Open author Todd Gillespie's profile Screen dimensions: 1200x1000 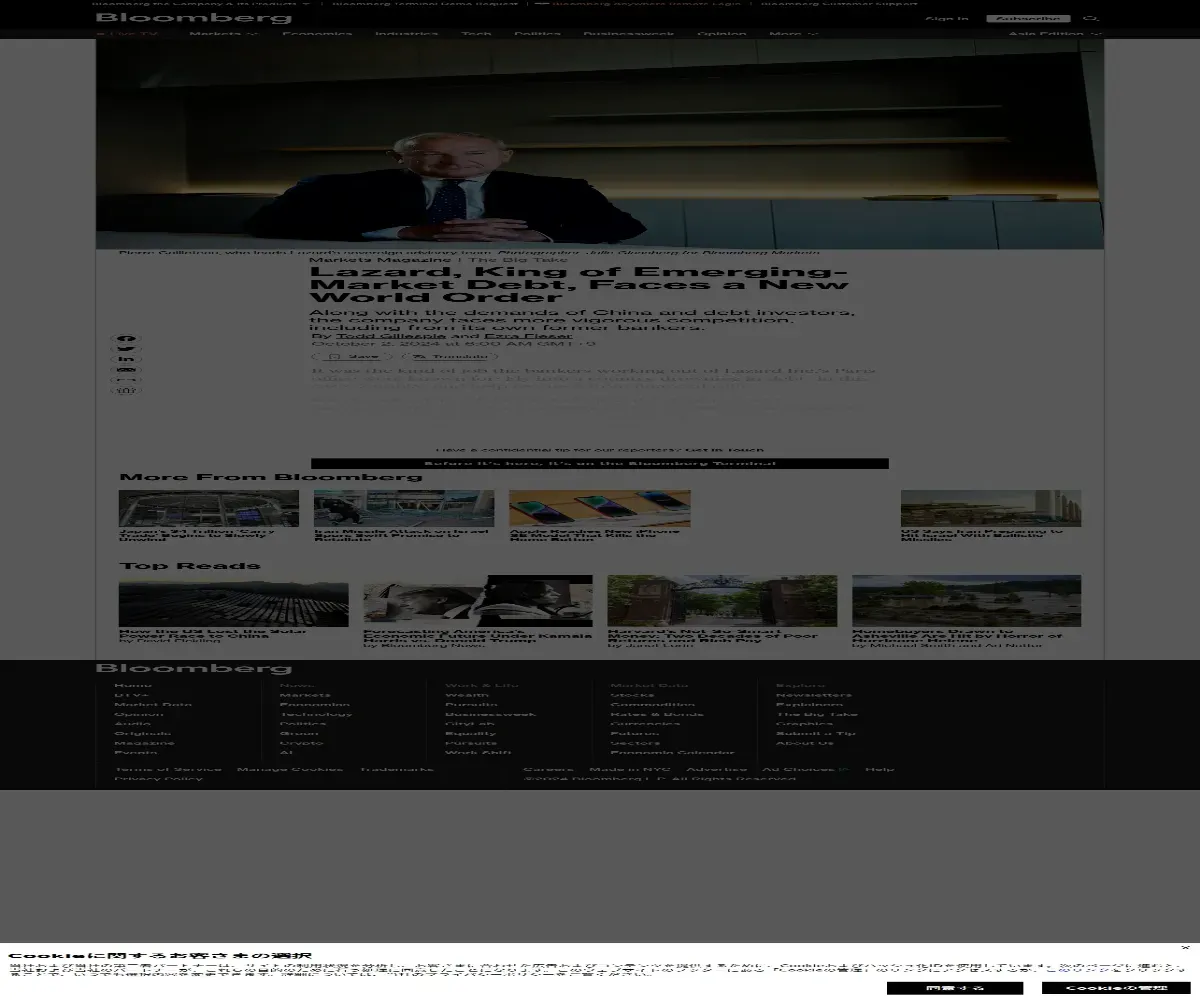click(391, 336)
